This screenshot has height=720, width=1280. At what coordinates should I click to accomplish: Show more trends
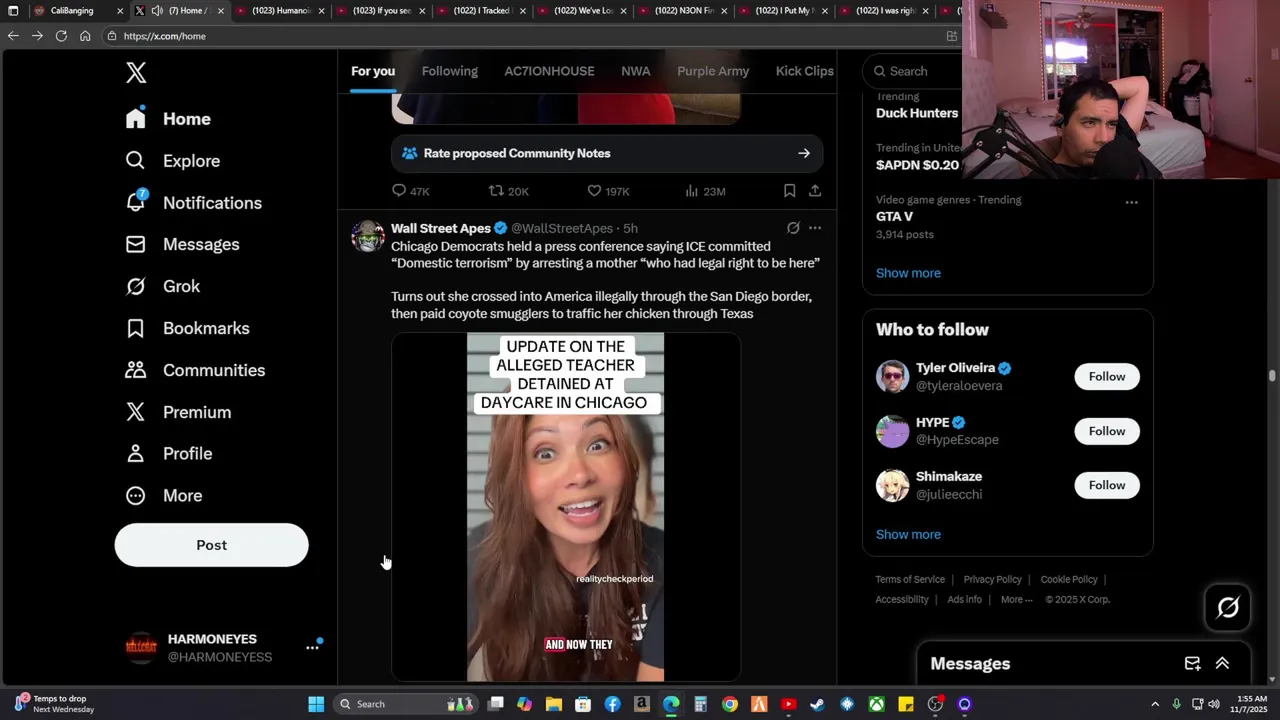908,273
